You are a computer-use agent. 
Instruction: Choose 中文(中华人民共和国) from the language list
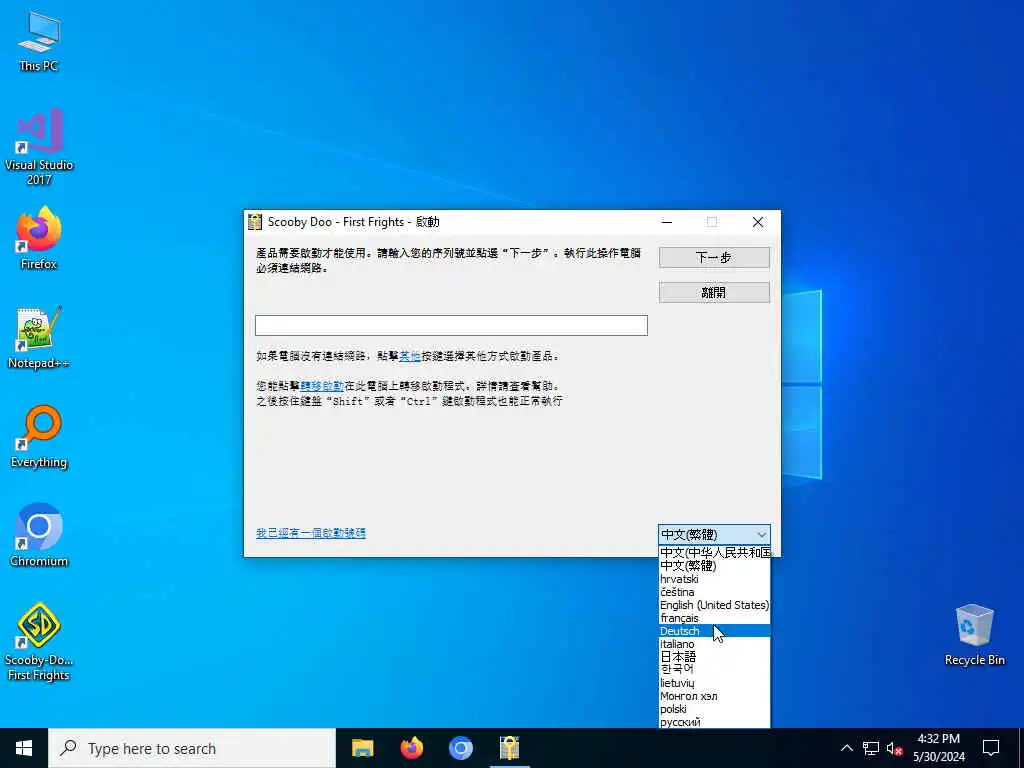pos(714,552)
